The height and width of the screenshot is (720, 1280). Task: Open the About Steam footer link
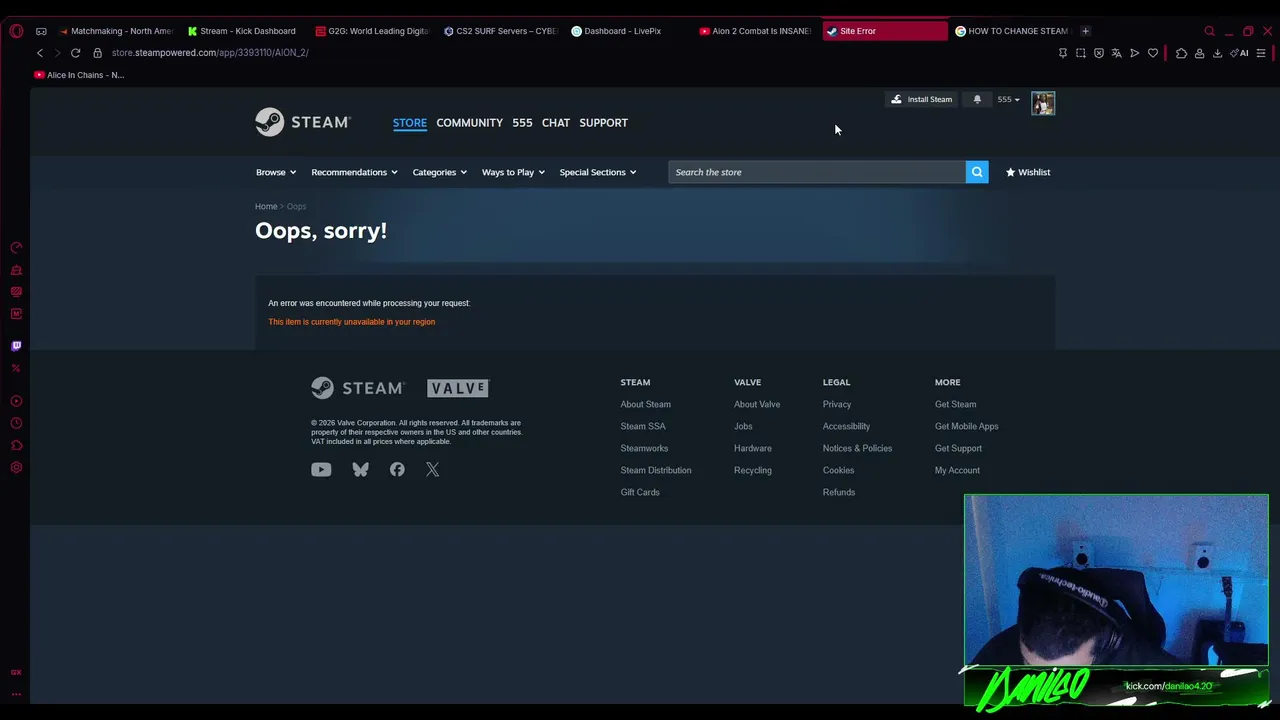point(645,404)
